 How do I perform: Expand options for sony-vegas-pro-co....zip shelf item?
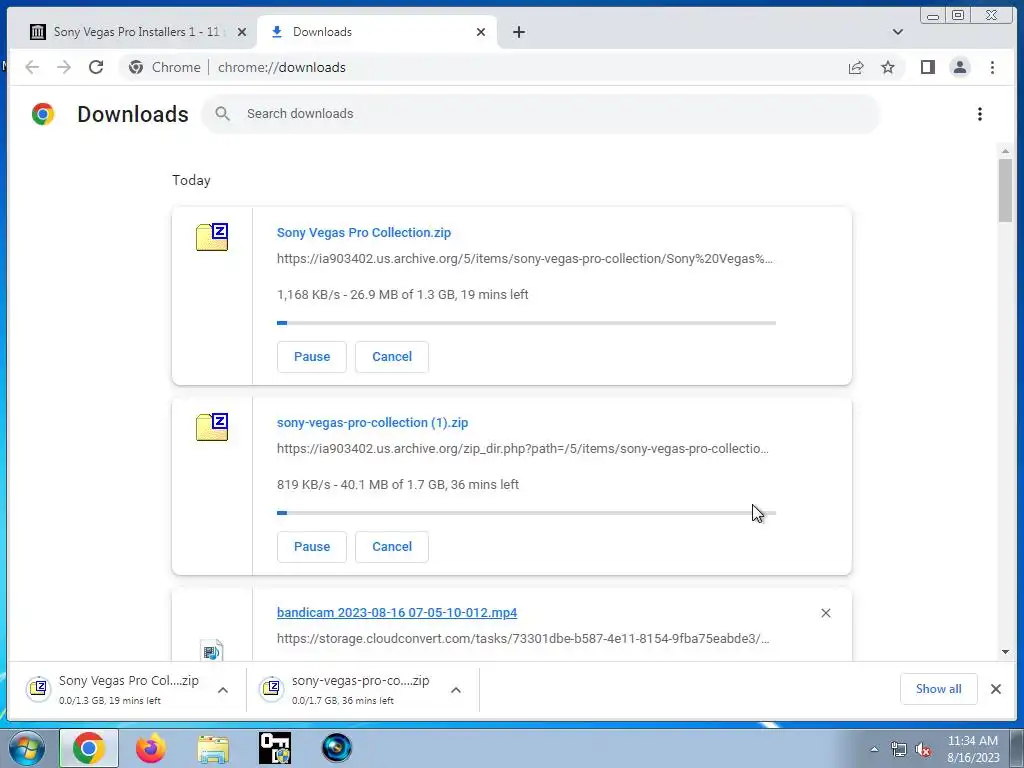(x=456, y=690)
